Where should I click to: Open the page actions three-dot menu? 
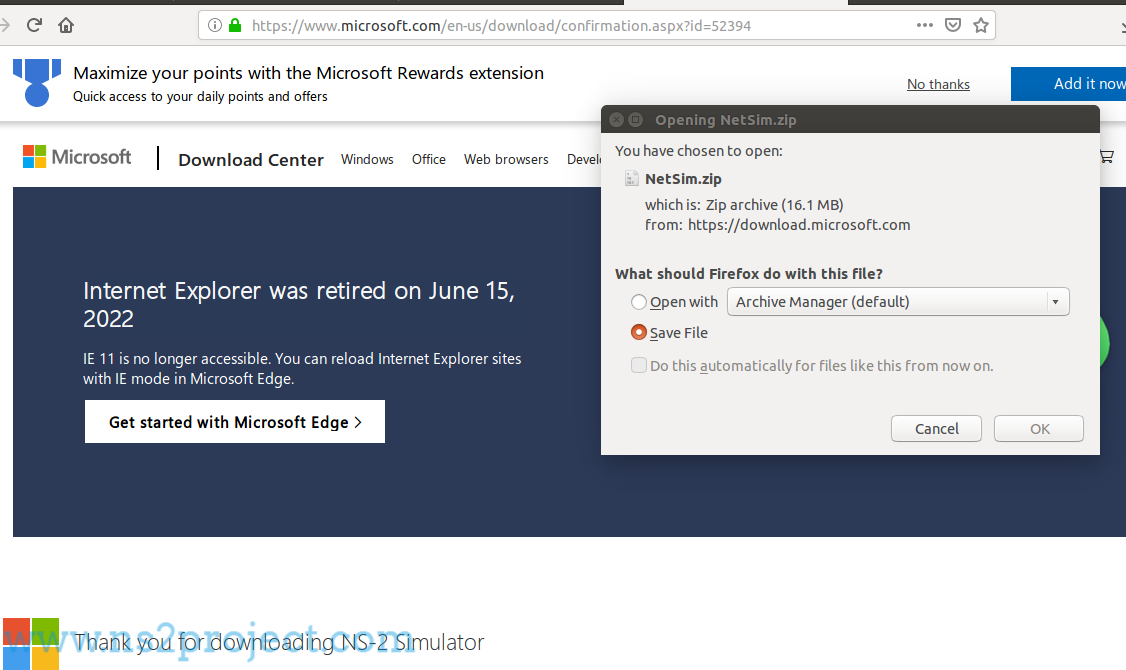click(924, 25)
